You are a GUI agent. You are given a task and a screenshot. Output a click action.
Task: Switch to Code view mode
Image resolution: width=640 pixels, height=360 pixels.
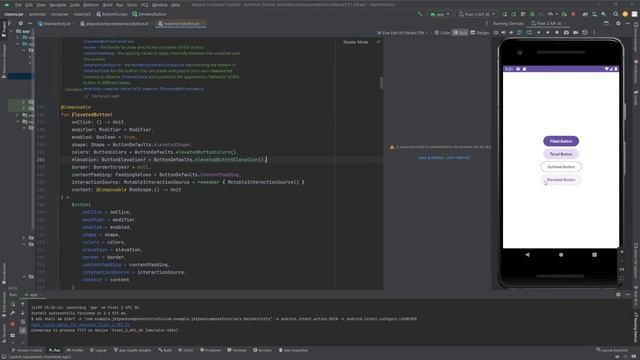(x=442, y=33)
